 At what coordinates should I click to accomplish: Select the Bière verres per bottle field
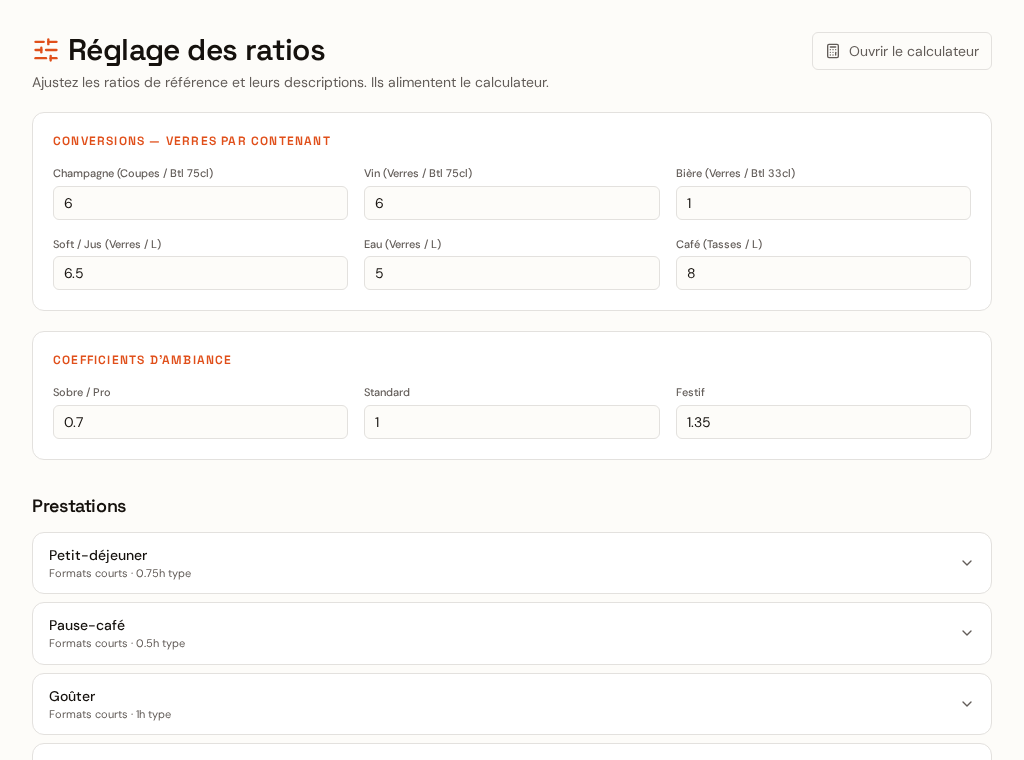823,203
